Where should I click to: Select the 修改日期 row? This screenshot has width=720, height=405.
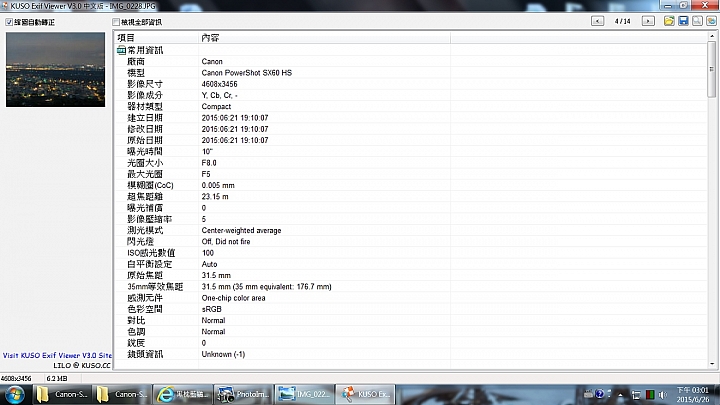point(411,129)
